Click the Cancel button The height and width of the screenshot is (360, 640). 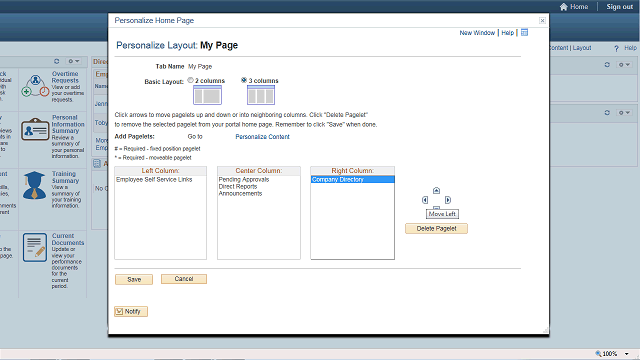click(x=184, y=279)
